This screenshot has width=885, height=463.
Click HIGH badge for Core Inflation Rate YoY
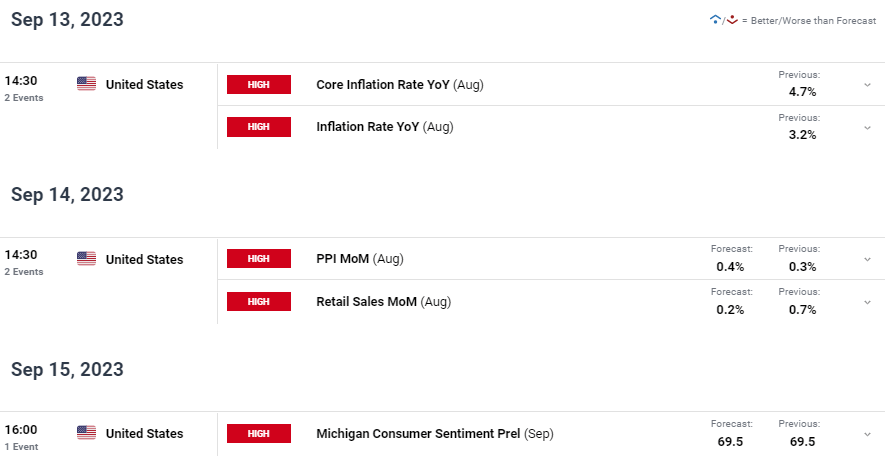(x=259, y=84)
